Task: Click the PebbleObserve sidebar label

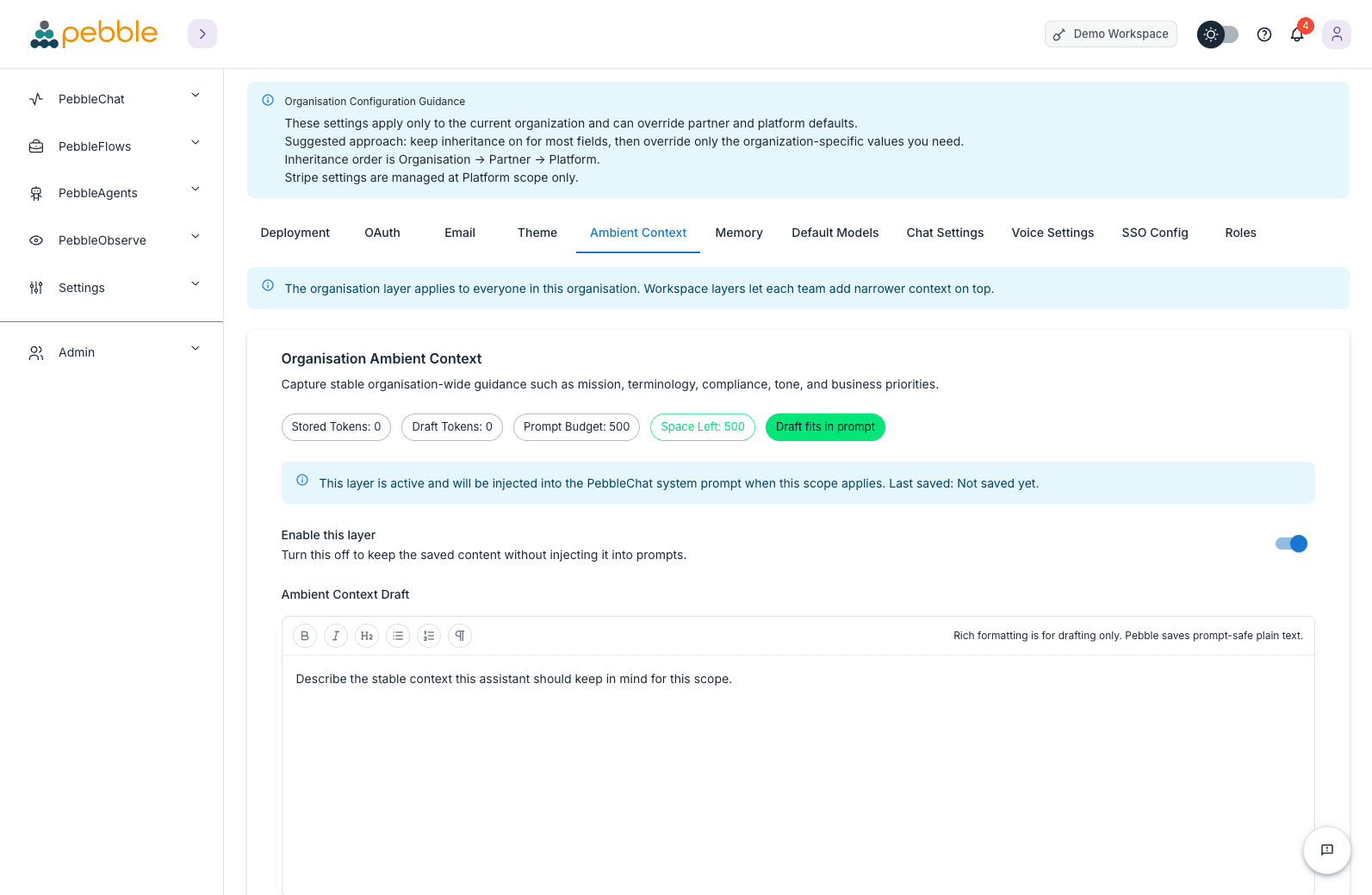Action: click(102, 240)
